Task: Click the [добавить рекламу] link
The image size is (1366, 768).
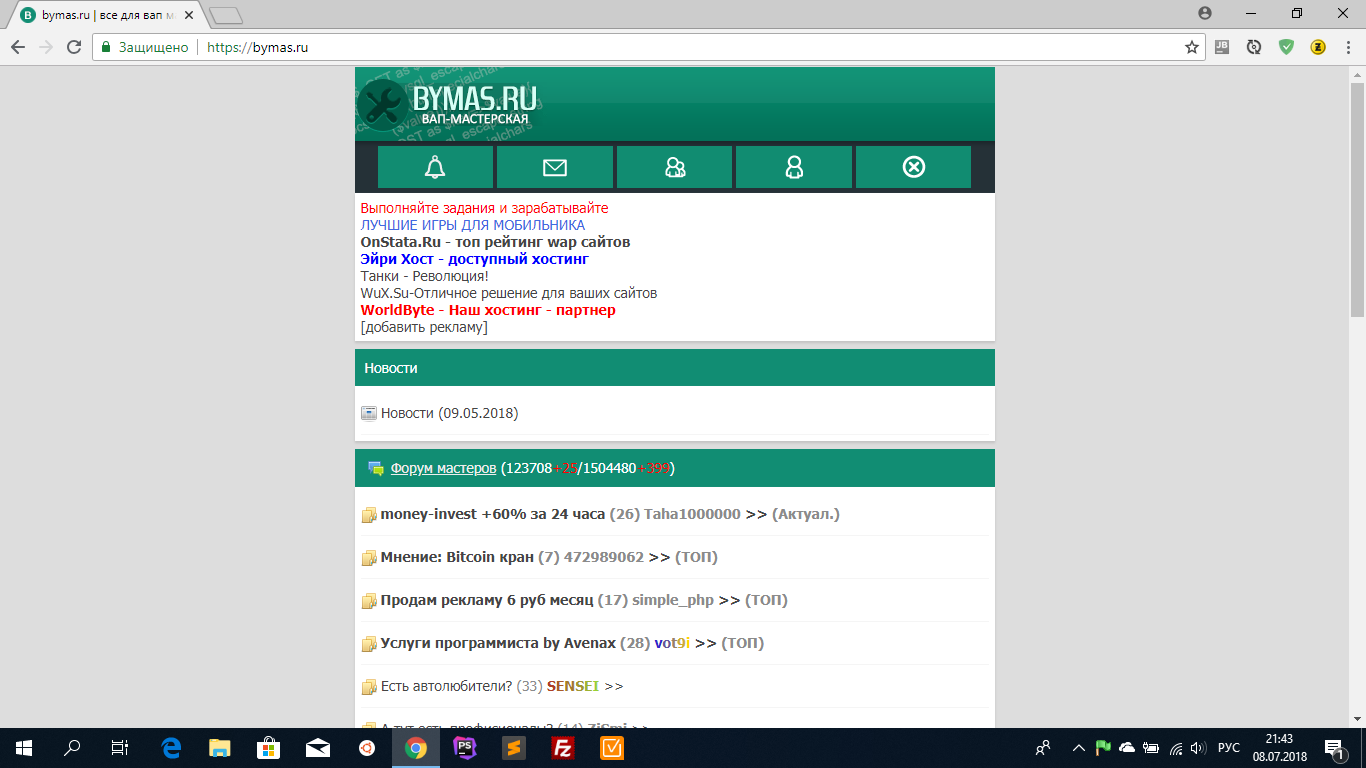Action: click(x=424, y=327)
